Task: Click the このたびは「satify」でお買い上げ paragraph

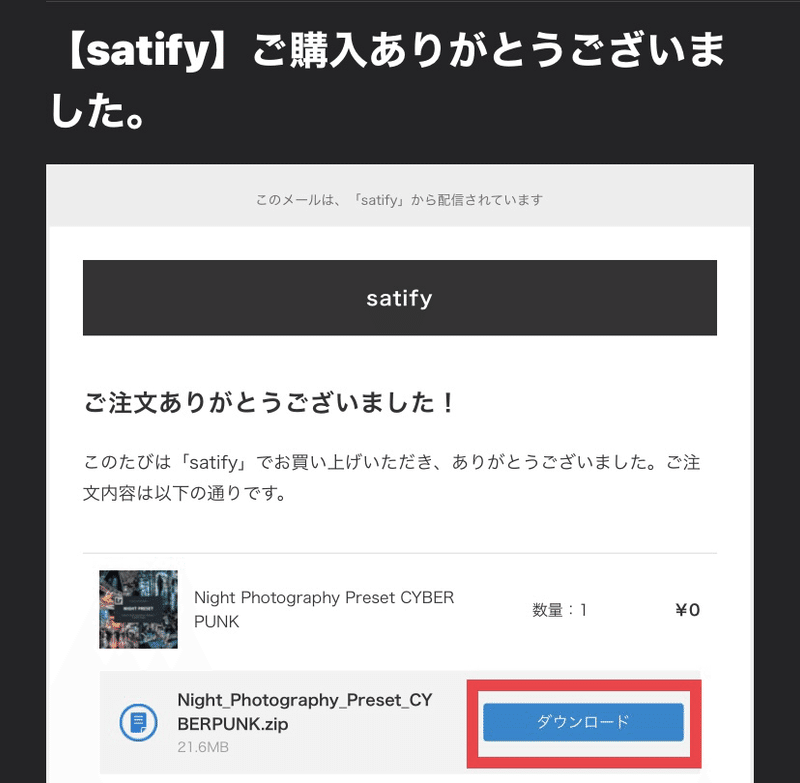Action: 391,477
